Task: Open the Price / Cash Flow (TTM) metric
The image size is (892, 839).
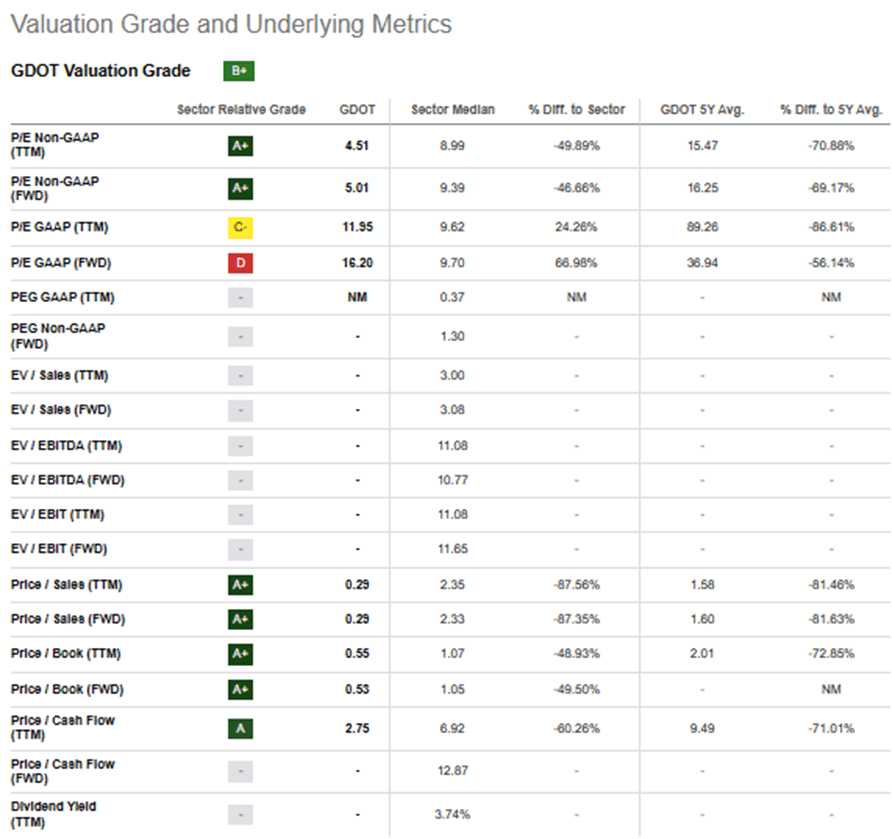Action: 63,728
